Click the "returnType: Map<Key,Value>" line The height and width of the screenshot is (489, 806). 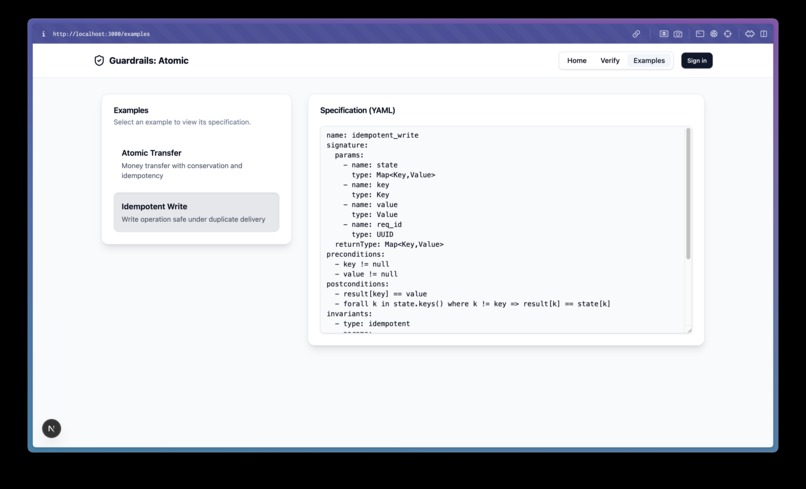pyautogui.click(x=389, y=244)
